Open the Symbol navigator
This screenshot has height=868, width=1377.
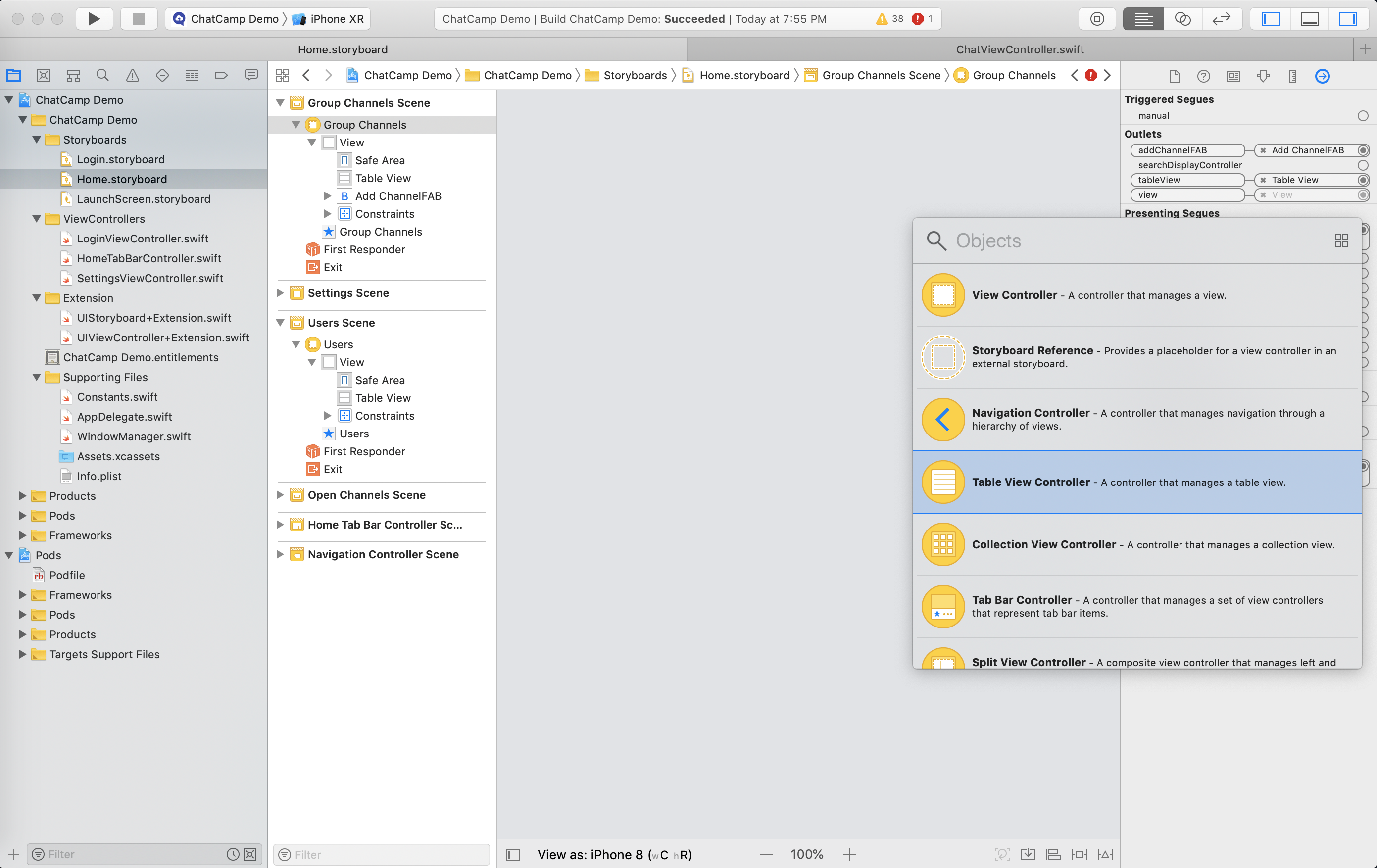(73, 75)
